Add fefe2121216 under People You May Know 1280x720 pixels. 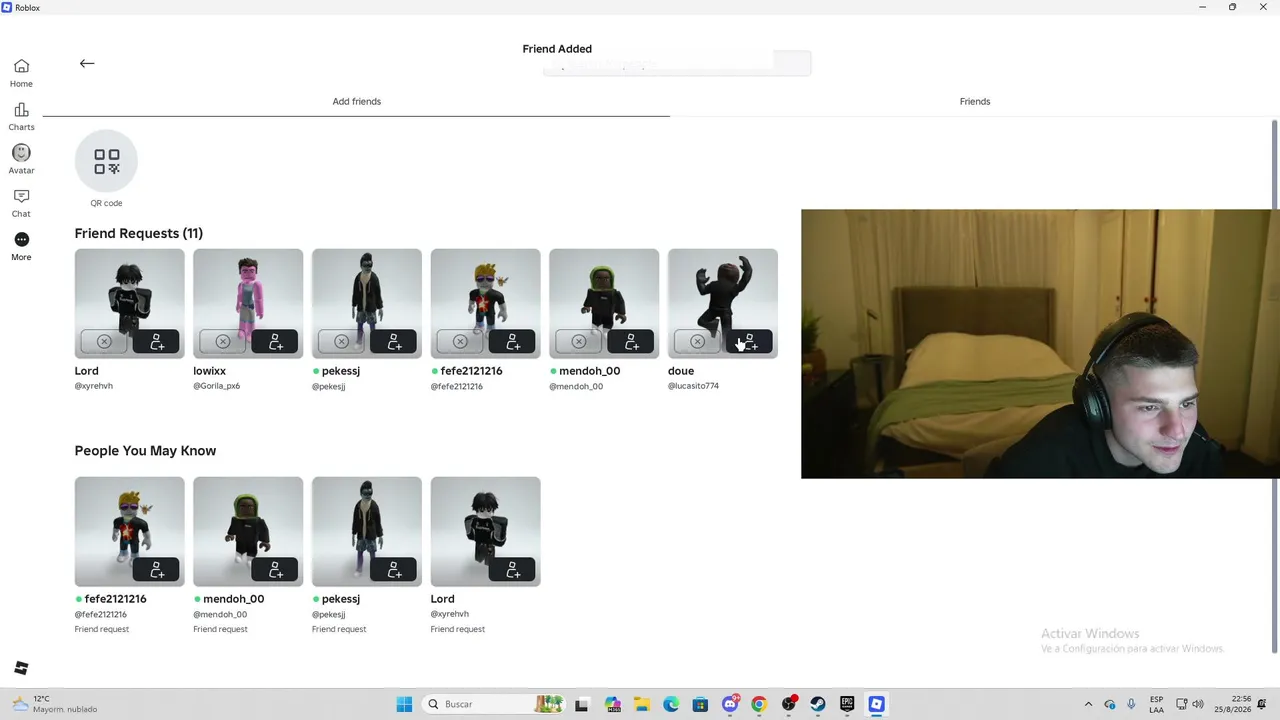157,570
